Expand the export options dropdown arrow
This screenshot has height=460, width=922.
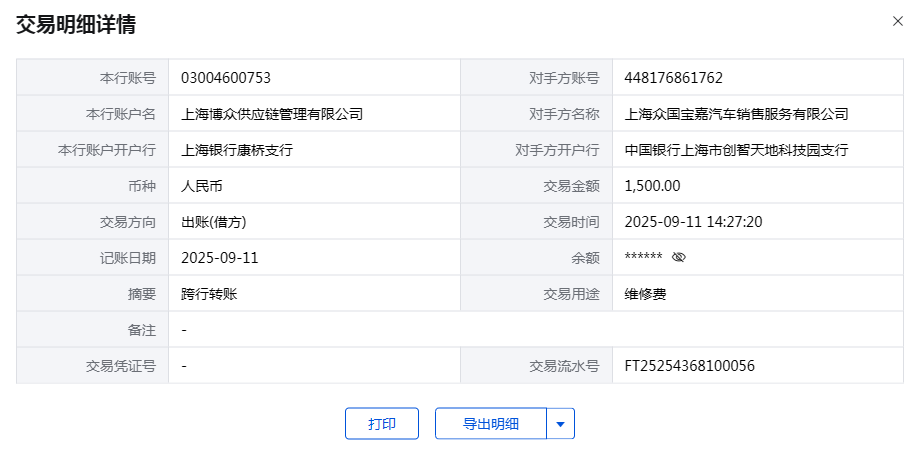560,423
